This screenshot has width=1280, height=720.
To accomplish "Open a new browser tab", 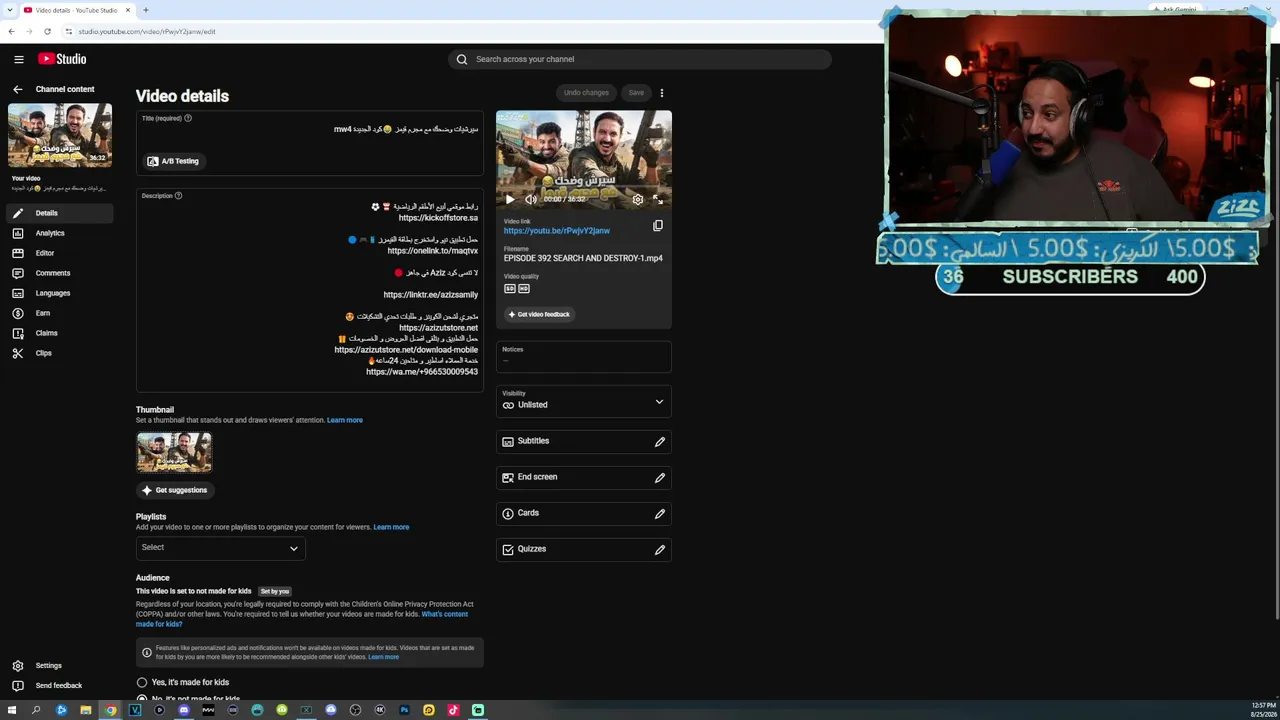I will 146,10.
